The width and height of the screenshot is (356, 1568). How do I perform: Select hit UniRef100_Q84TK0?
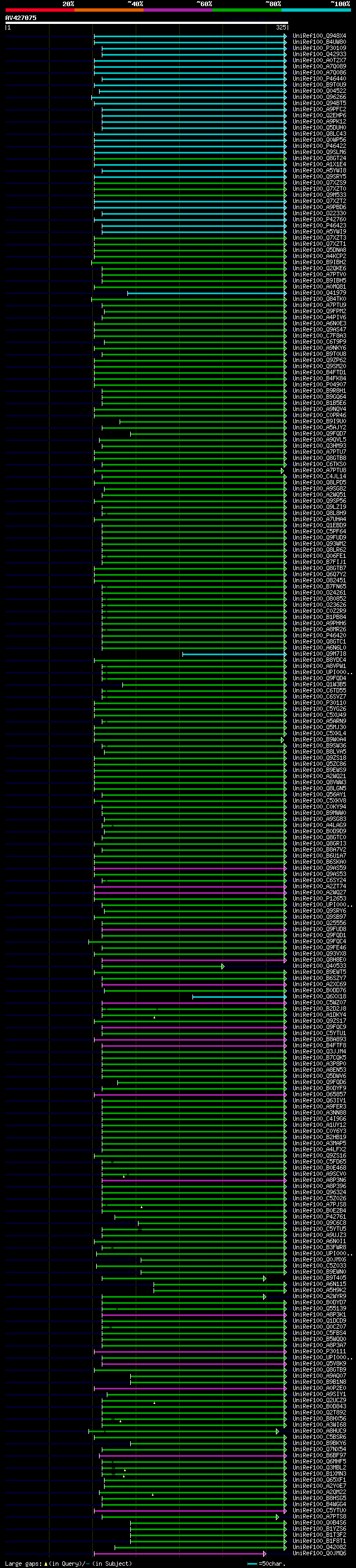pos(319,299)
